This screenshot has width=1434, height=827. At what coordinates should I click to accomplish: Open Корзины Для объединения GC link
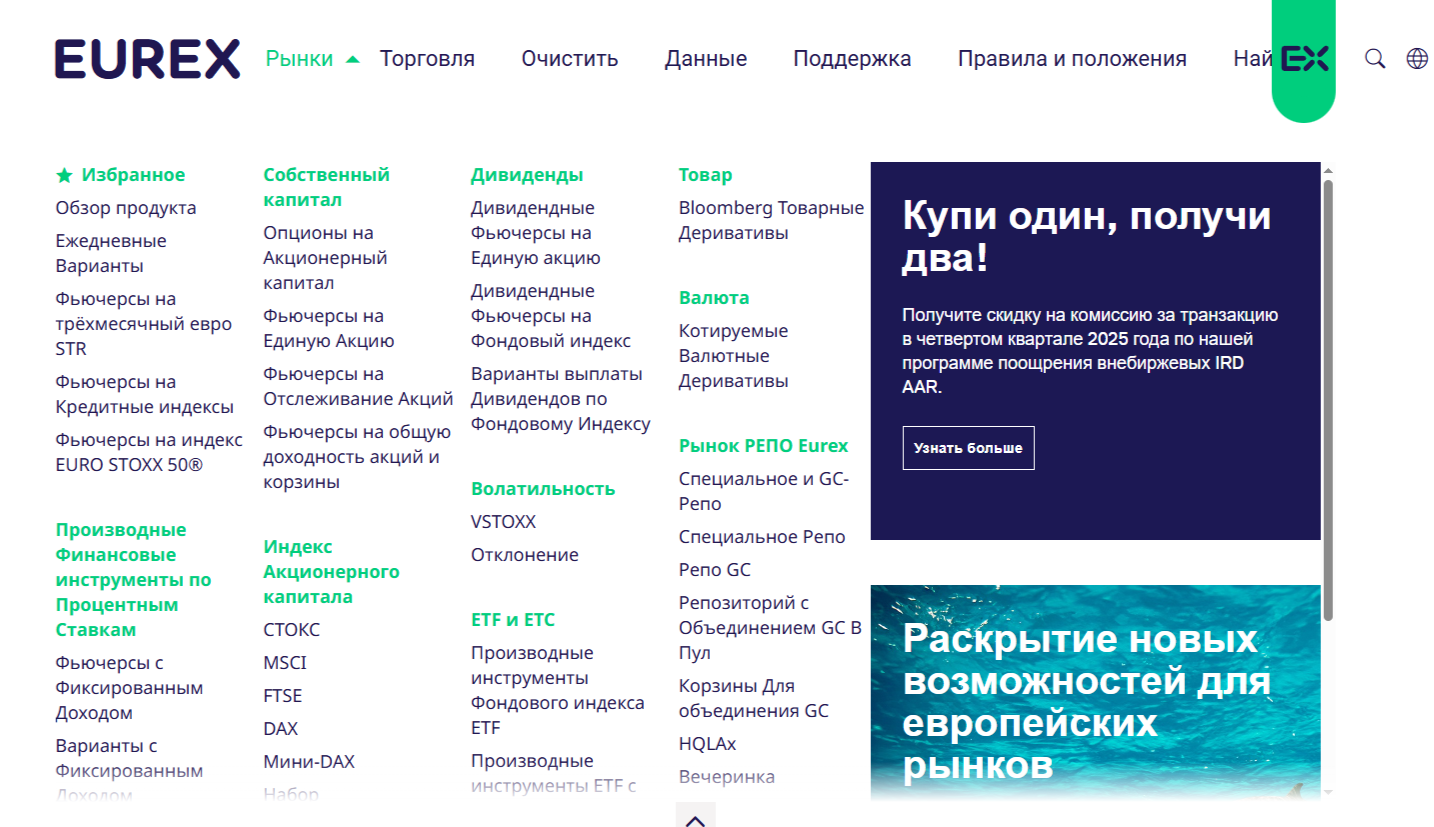754,699
